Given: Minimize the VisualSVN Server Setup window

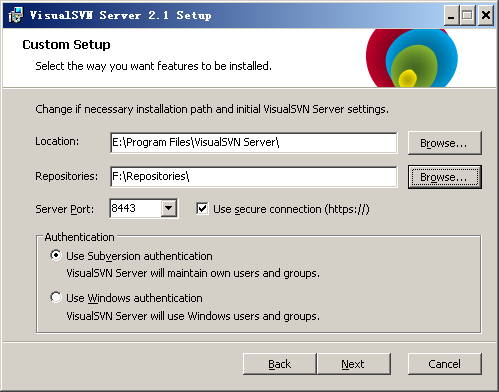Looking at the screenshot, I should coord(451,15).
